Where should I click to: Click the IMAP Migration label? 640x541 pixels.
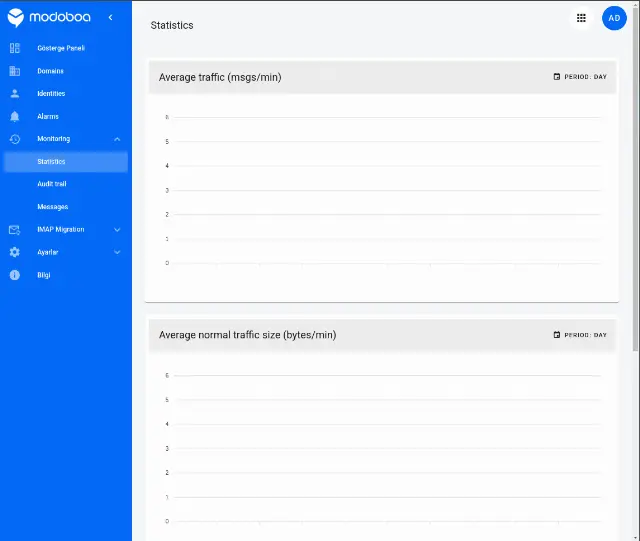coord(61,229)
